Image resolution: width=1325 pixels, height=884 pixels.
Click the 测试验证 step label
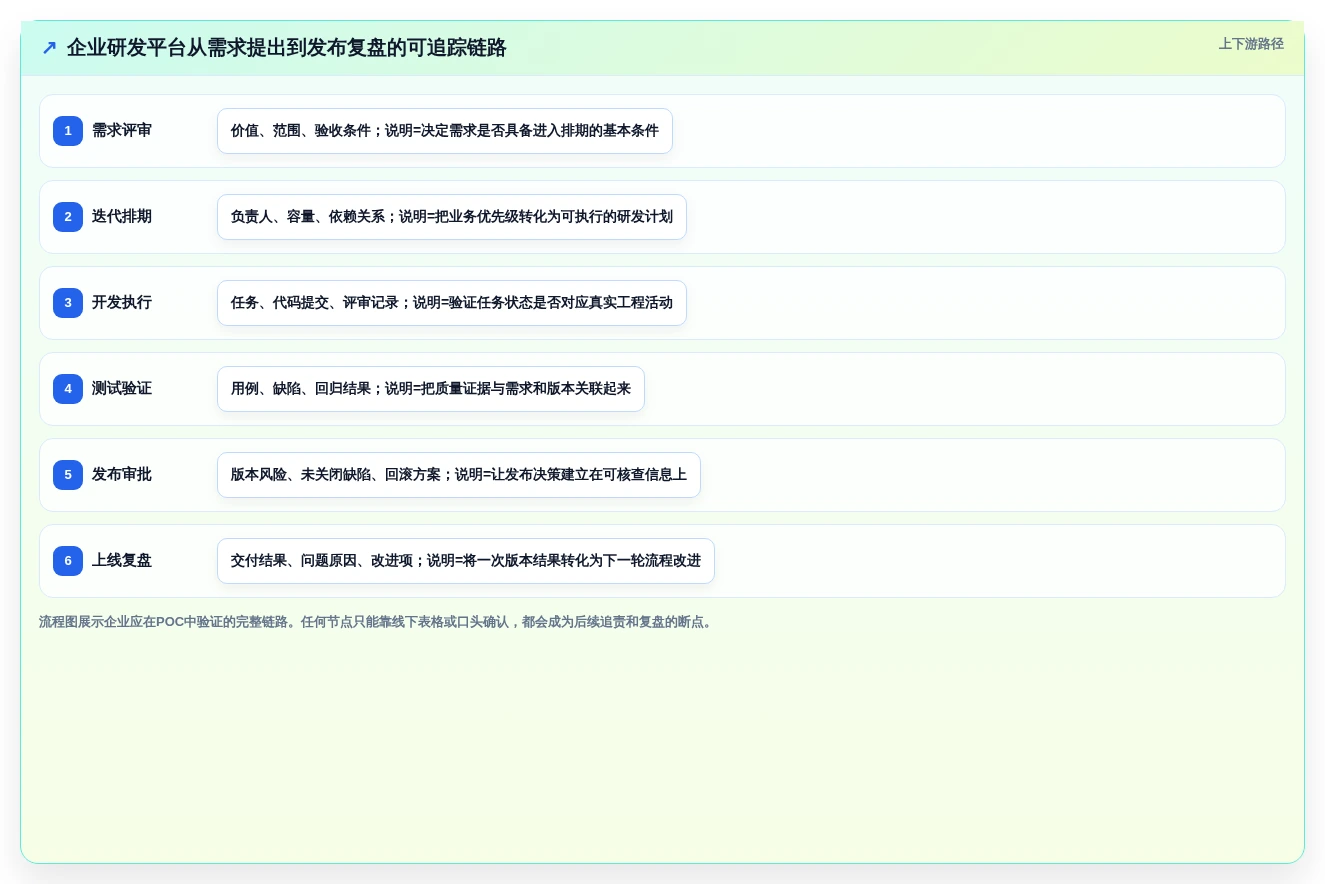(x=122, y=389)
